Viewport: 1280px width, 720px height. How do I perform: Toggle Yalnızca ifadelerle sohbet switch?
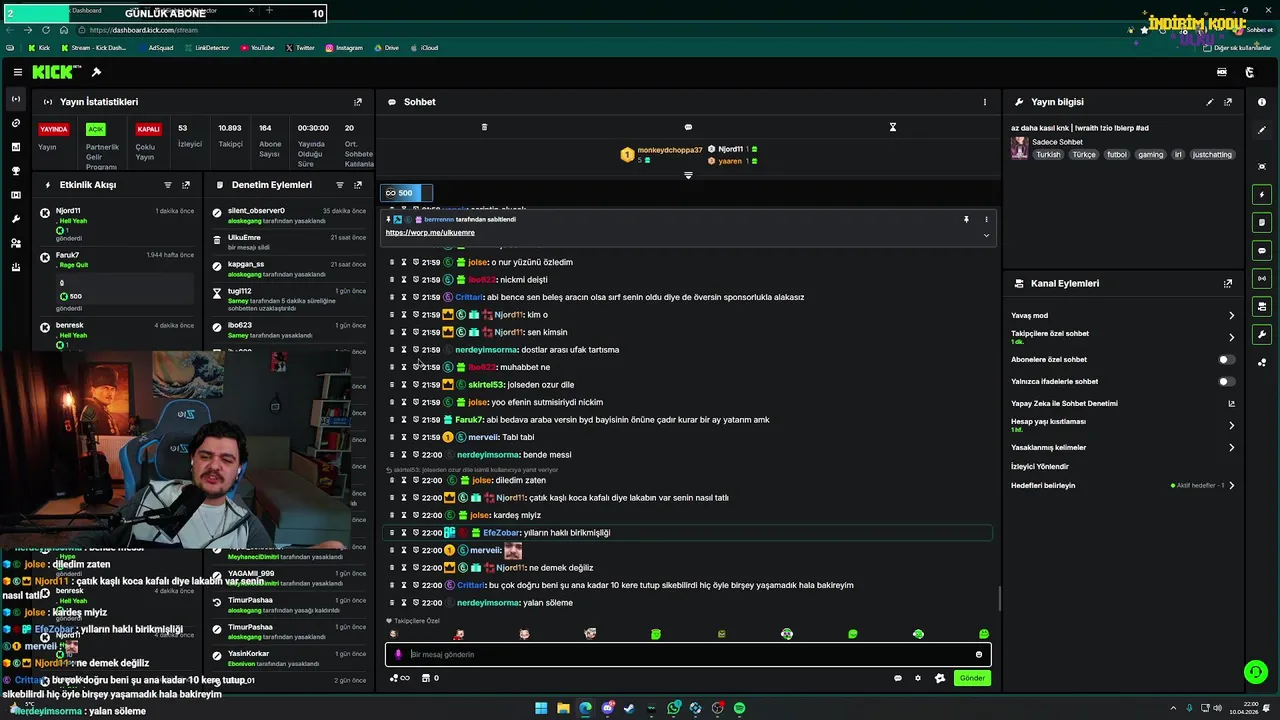coord(1226,381)
